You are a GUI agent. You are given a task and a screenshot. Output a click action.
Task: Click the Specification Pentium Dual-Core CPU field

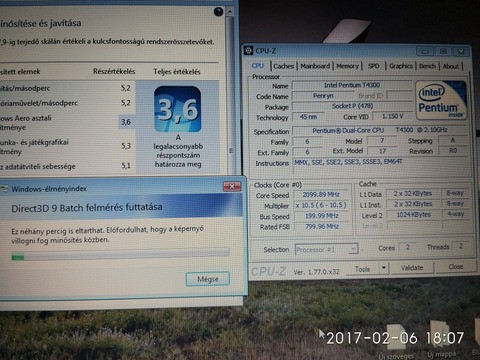tap(379, 130)
